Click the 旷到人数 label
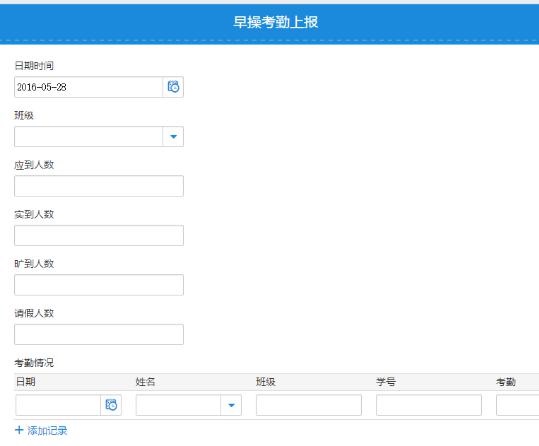The width and height of the screenshot is (539, 446). tap(34, 264)
